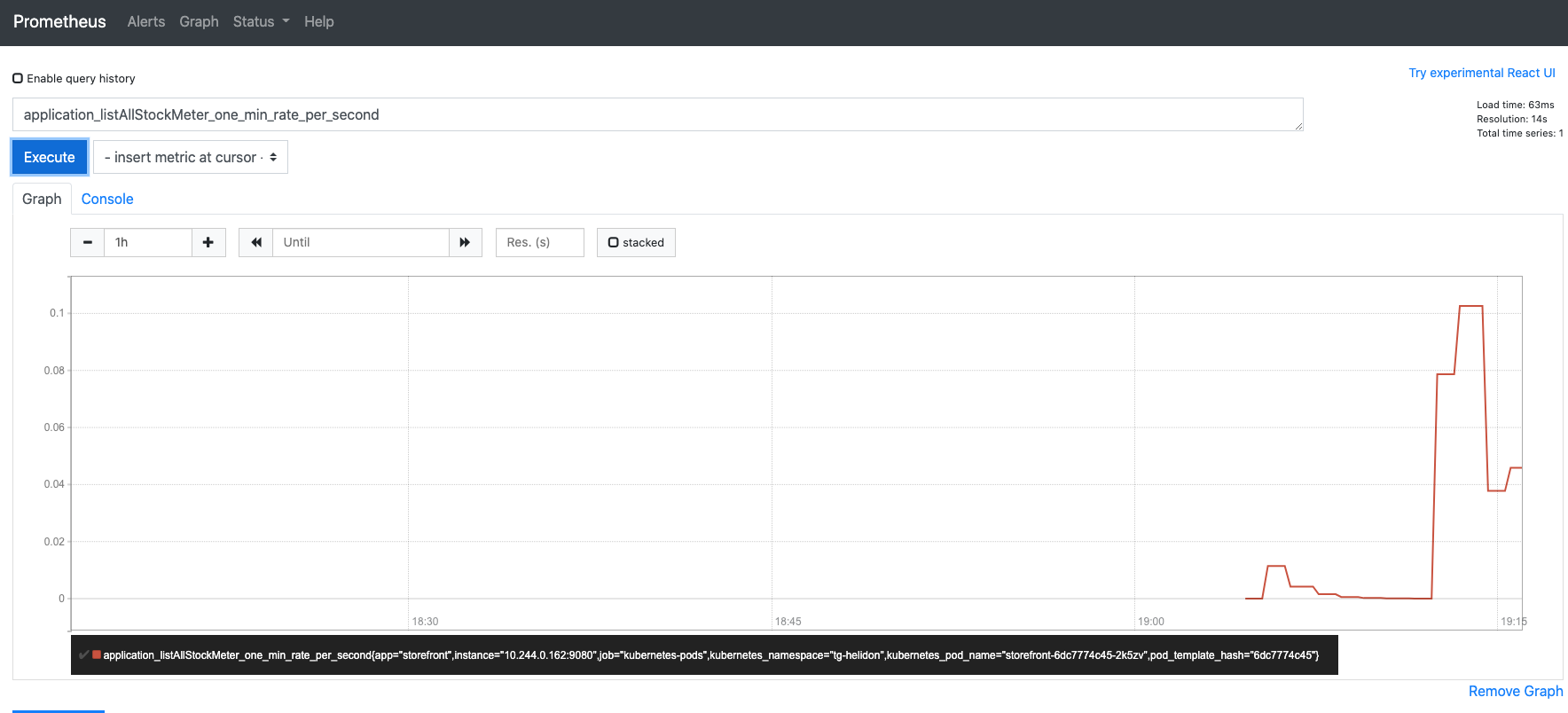Click the Resolution: 14s text
The height and width of the screenshot is (713, 1568).
click(1512, 119)
